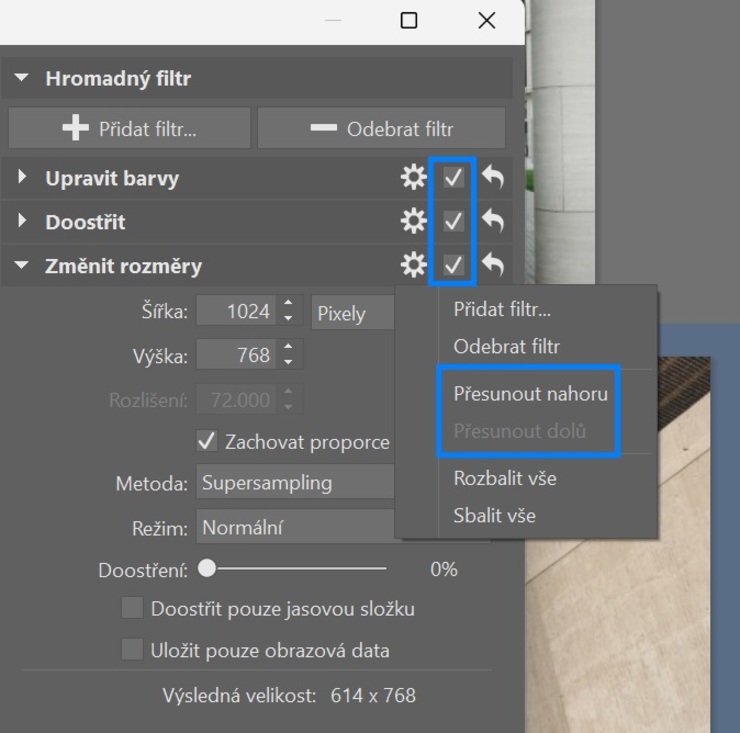Reset Doostřit filter with undo arrow
740x733 pixels.
493,221
